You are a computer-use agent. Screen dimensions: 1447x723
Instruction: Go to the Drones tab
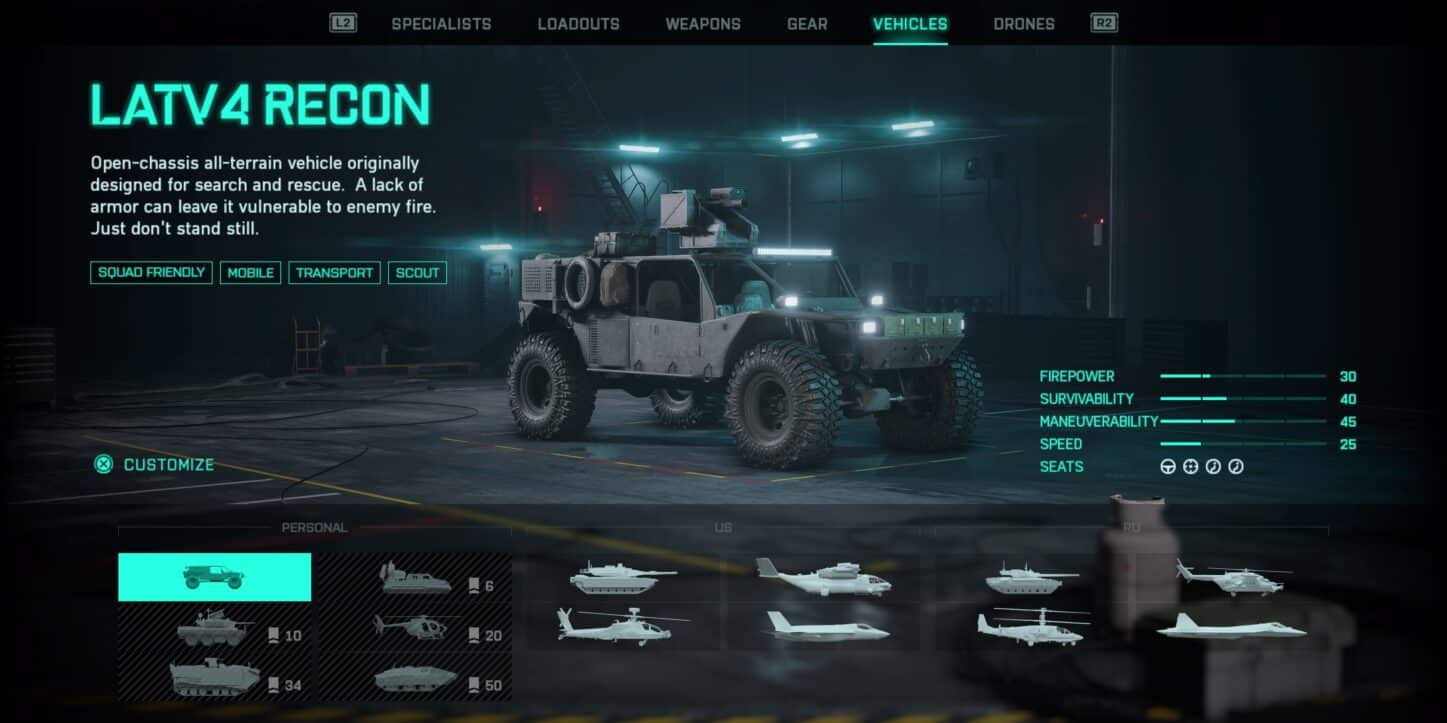(x=1024, y=24)
